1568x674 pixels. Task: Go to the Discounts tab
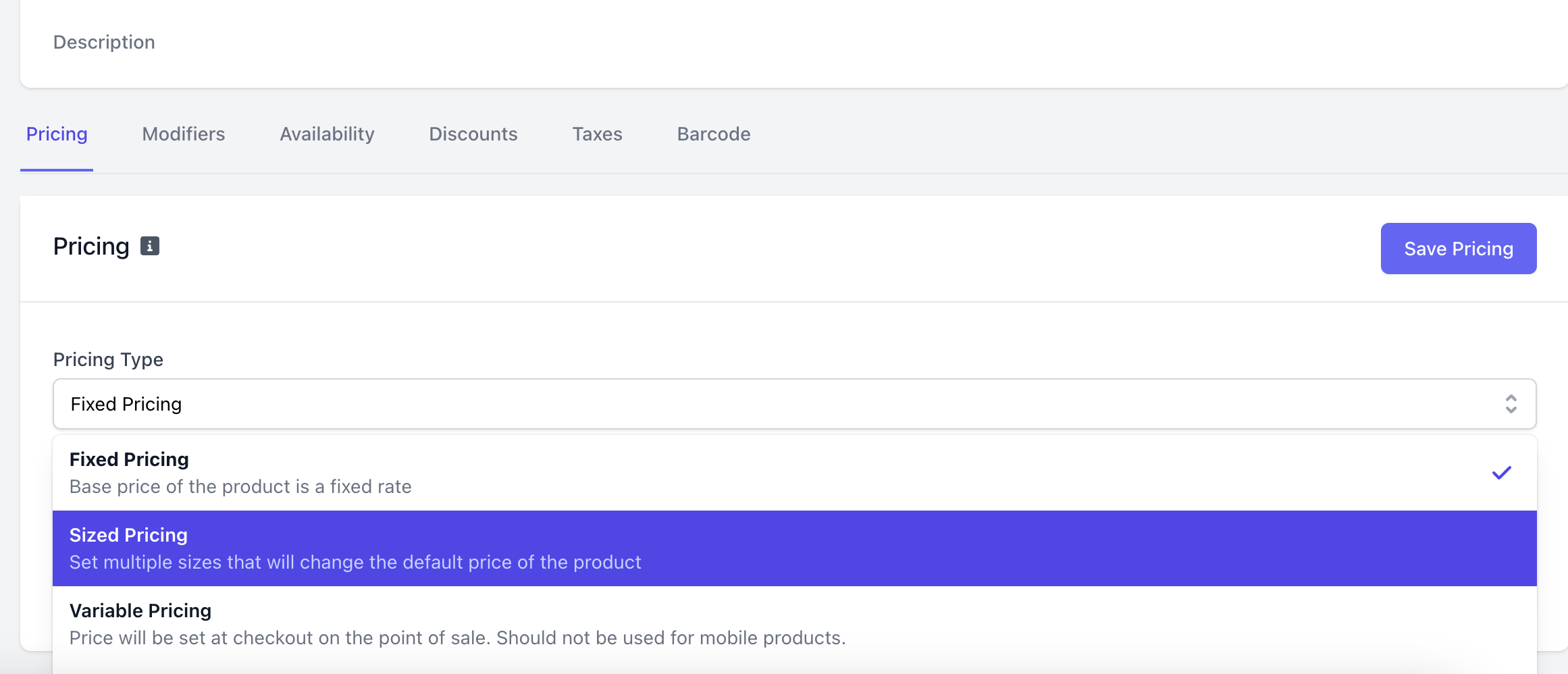click(473, 134)
